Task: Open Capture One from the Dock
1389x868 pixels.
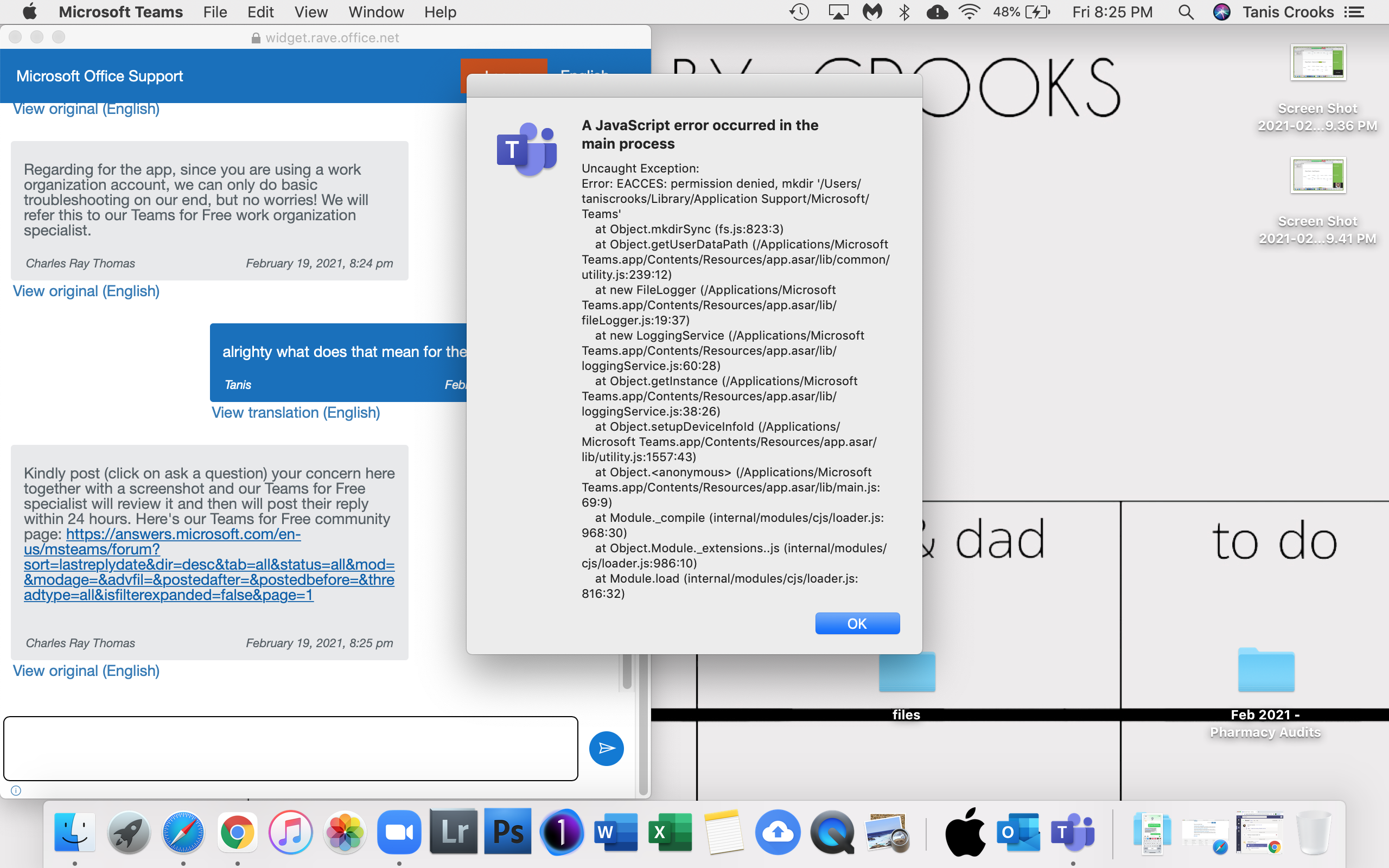Action: click(562, 832)
